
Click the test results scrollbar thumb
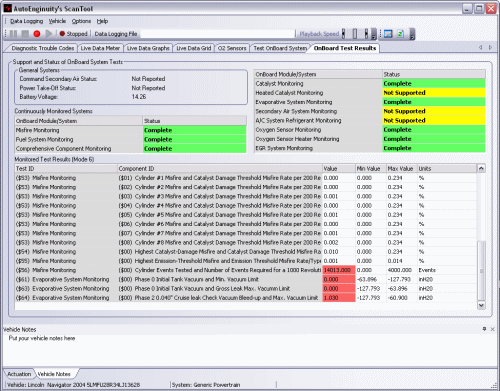(481, 270)
